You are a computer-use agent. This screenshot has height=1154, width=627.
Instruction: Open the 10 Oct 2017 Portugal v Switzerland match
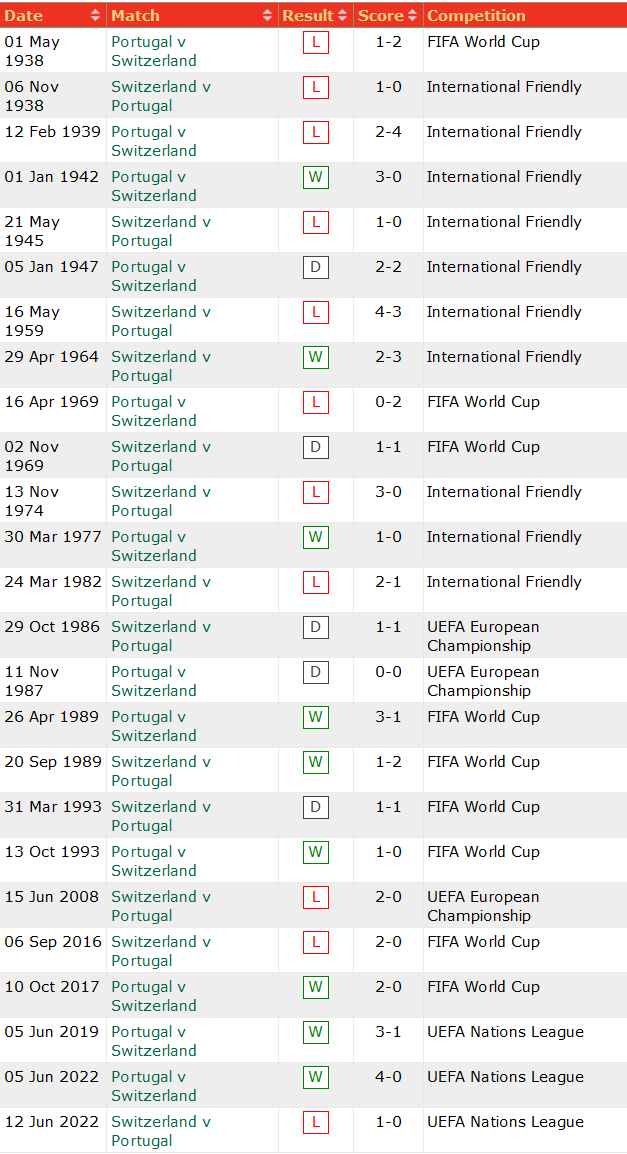coord(153,996)
